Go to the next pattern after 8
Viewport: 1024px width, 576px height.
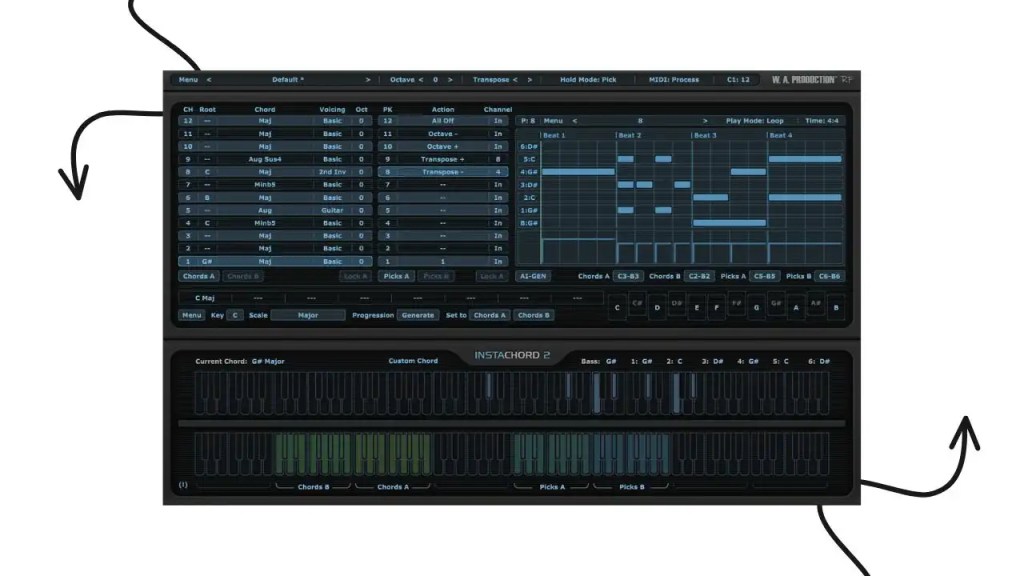click(705, 121)
